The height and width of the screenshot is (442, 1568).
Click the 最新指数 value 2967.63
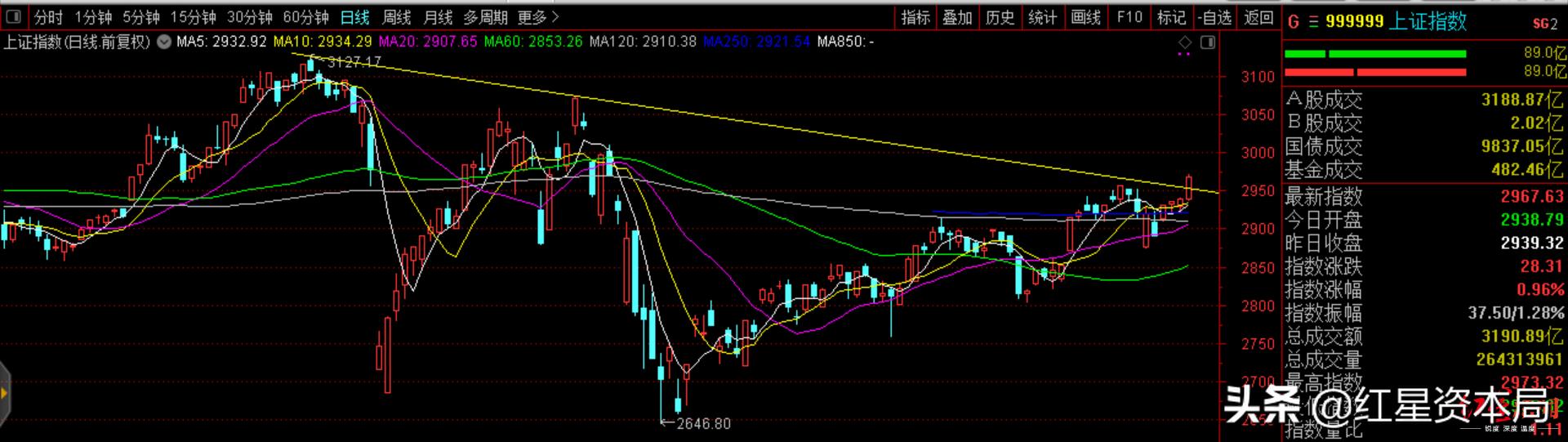pyautogui.click(x=1532, y=196)
